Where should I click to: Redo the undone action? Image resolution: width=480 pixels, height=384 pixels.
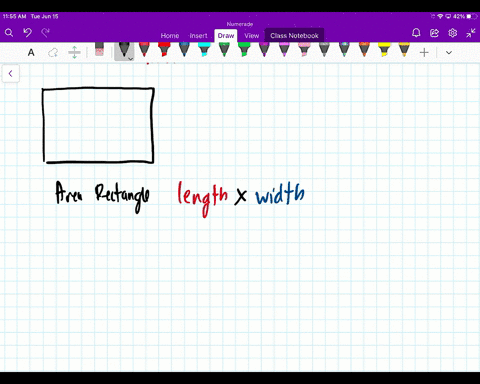pyautogui.click(x=45, y=32)
